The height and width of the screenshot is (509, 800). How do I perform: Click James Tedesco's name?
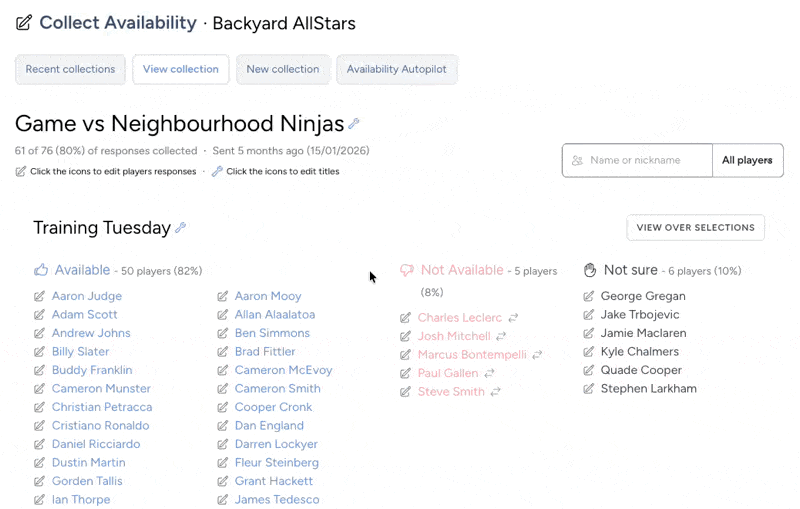point(277,499)
